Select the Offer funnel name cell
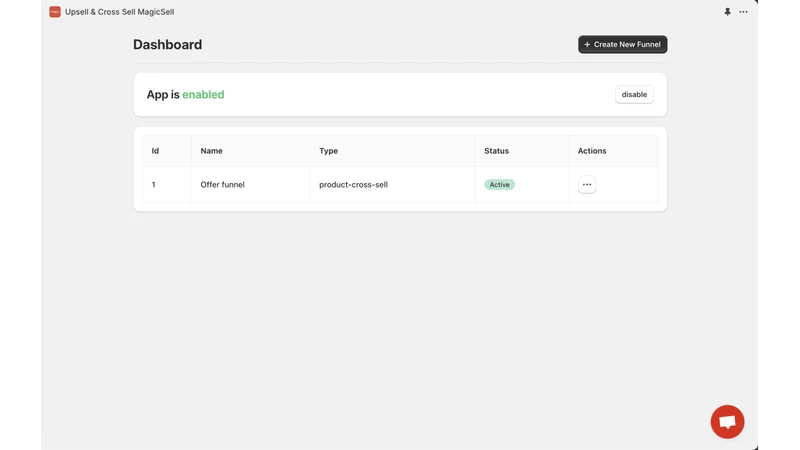 click(x=251, y=184)
